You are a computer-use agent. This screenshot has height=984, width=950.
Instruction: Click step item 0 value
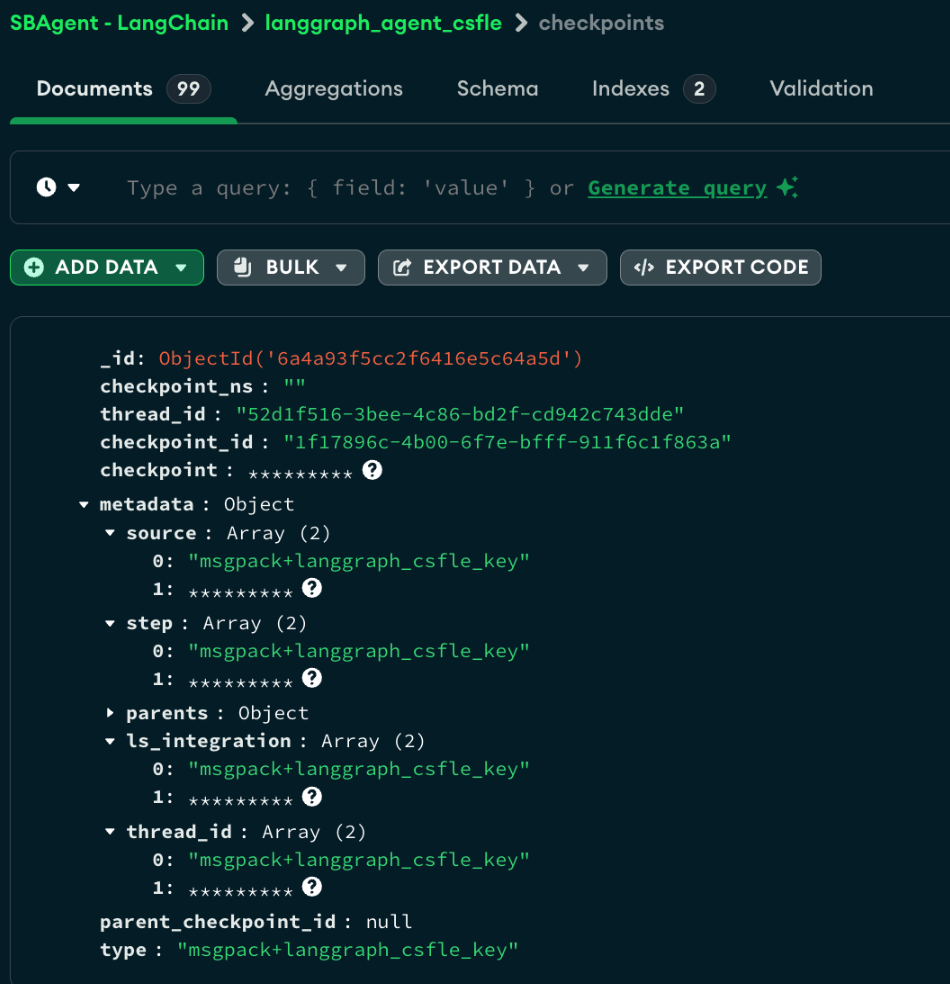(x=359, y=651)
